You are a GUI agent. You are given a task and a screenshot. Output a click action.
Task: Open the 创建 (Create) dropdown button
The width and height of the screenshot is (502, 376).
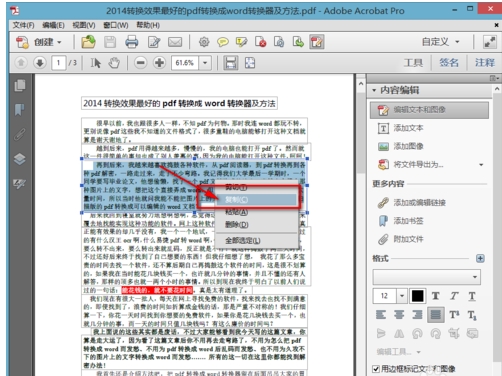point(39,42)
